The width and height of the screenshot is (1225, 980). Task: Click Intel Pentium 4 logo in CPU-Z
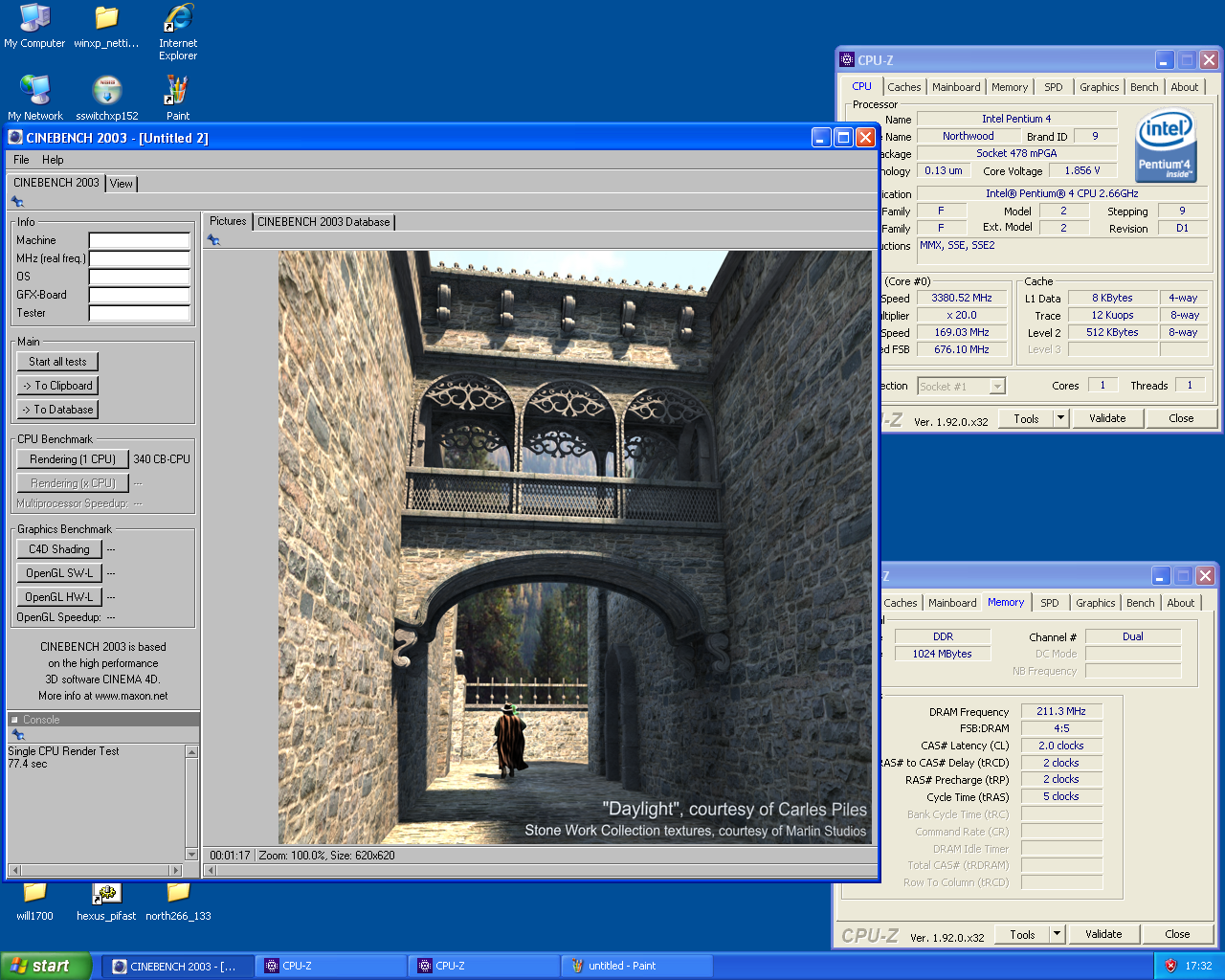pyautogui.click(x=1166, y=146)
